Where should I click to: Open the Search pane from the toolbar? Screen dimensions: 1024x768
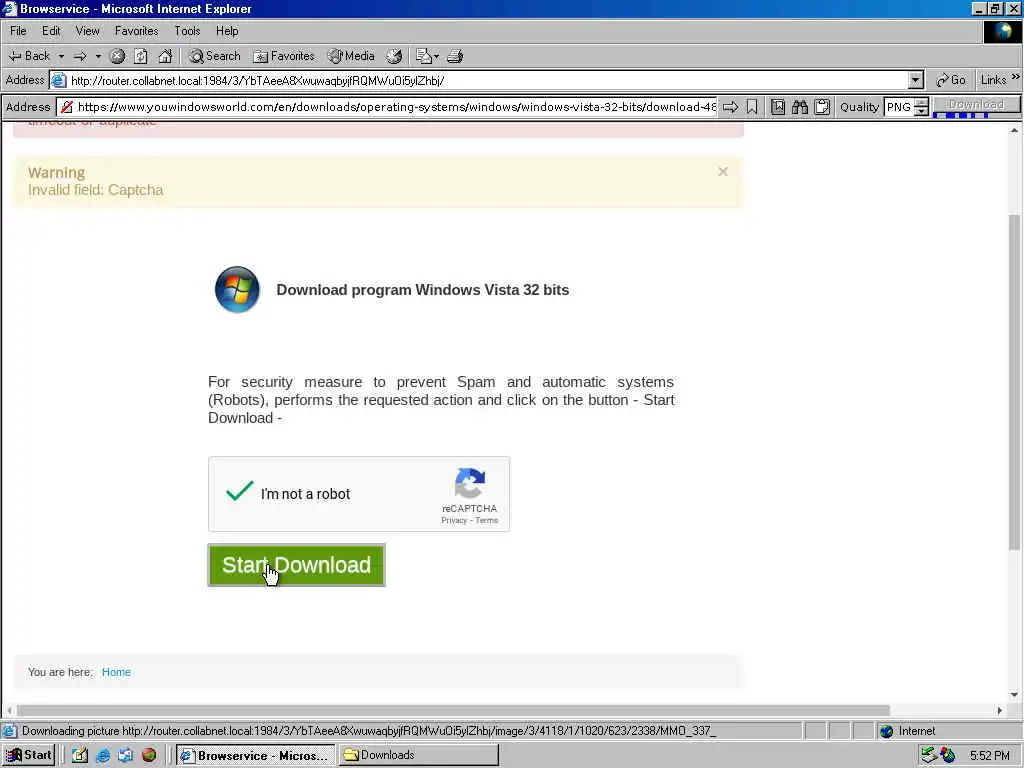tap(215, 56)
